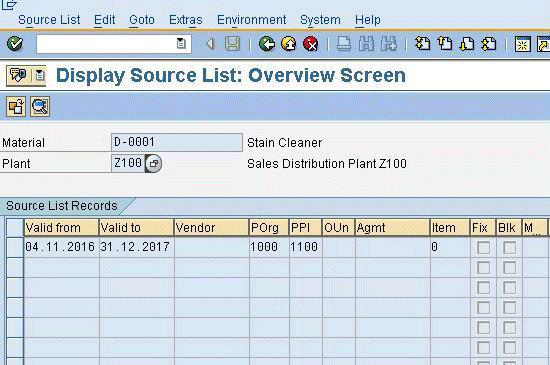550x365 pixels.
Task: Toggle Fix checkbox in the third table row
Action: tap(483, 288)
